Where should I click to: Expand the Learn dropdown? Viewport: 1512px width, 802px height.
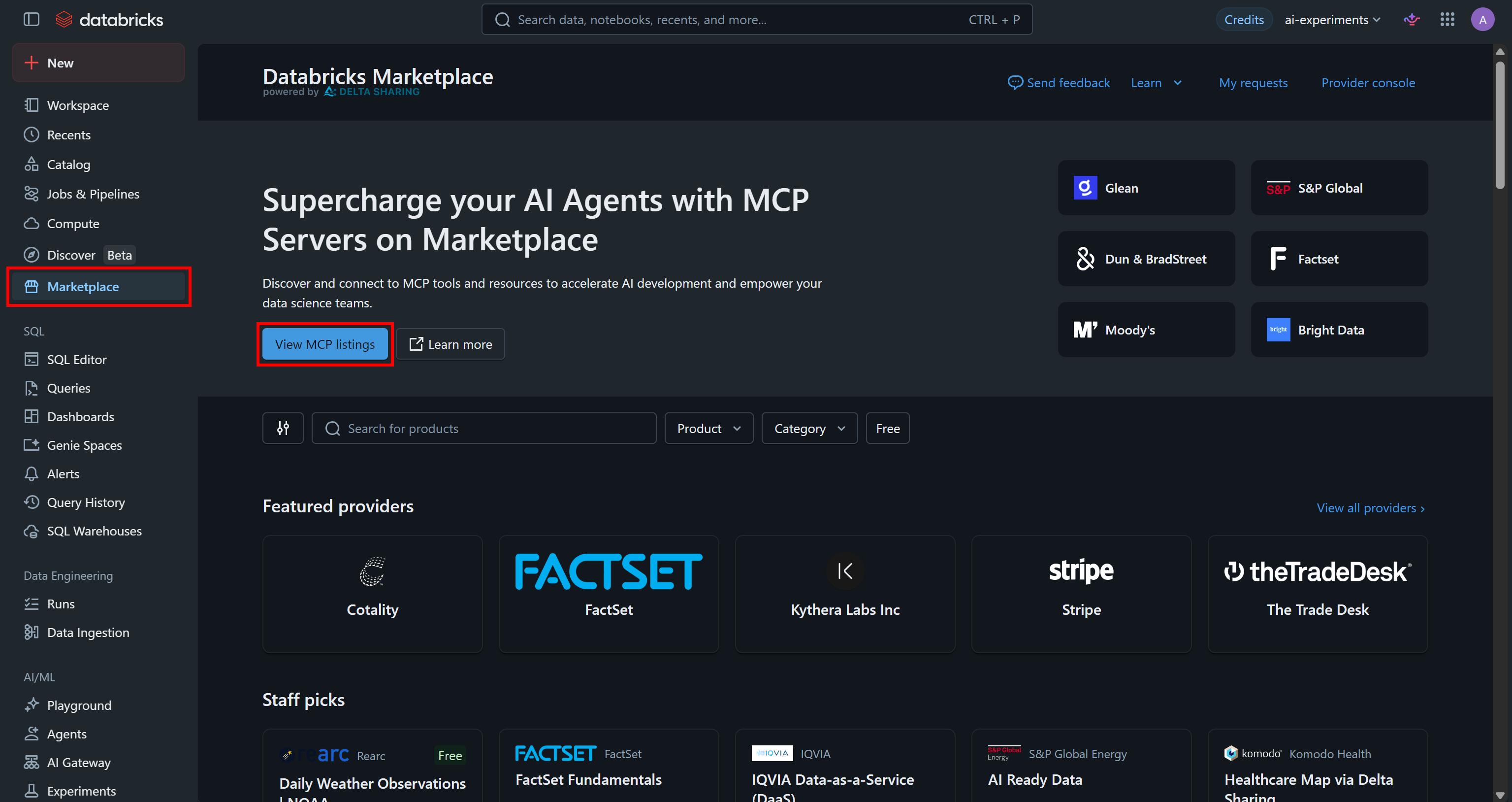point(1156,83)
